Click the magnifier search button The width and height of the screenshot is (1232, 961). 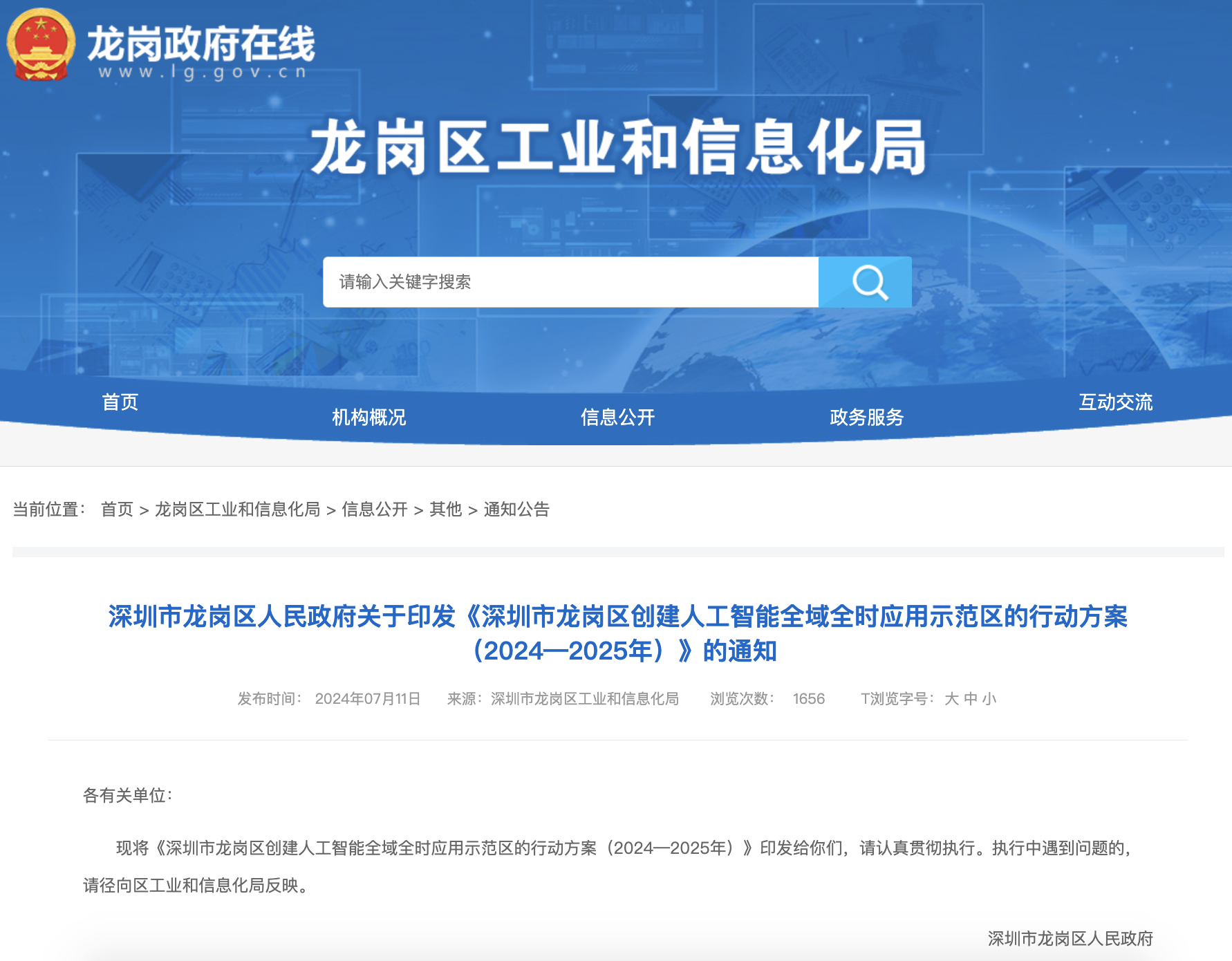tap(865, 282)
